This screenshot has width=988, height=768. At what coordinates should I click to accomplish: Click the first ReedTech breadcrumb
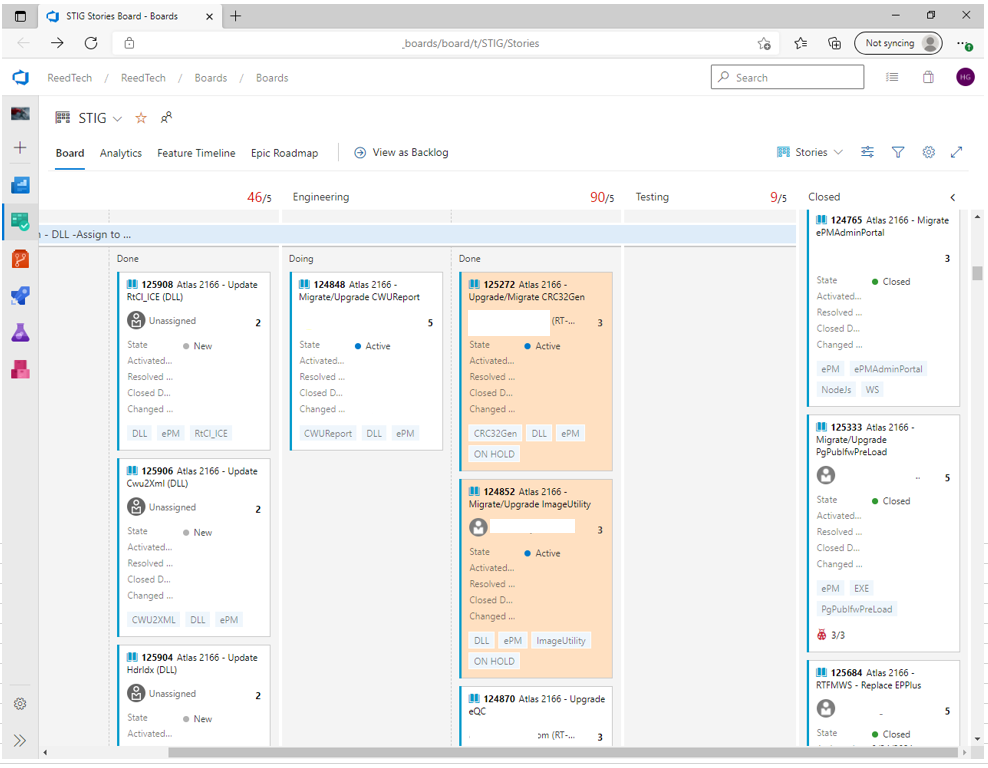69,77
